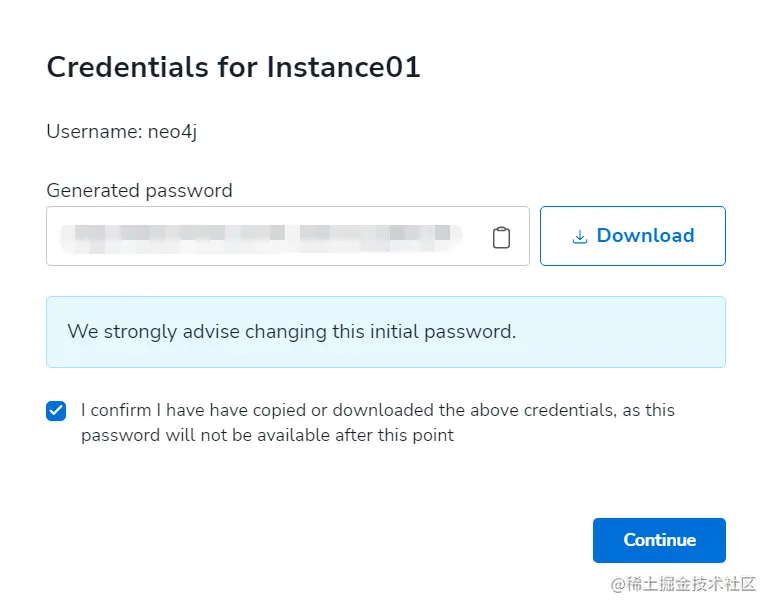The width and height of the screenshot is (774, 611).
Task: Click the "Generated password" label
Action: [x=139, y=190]
